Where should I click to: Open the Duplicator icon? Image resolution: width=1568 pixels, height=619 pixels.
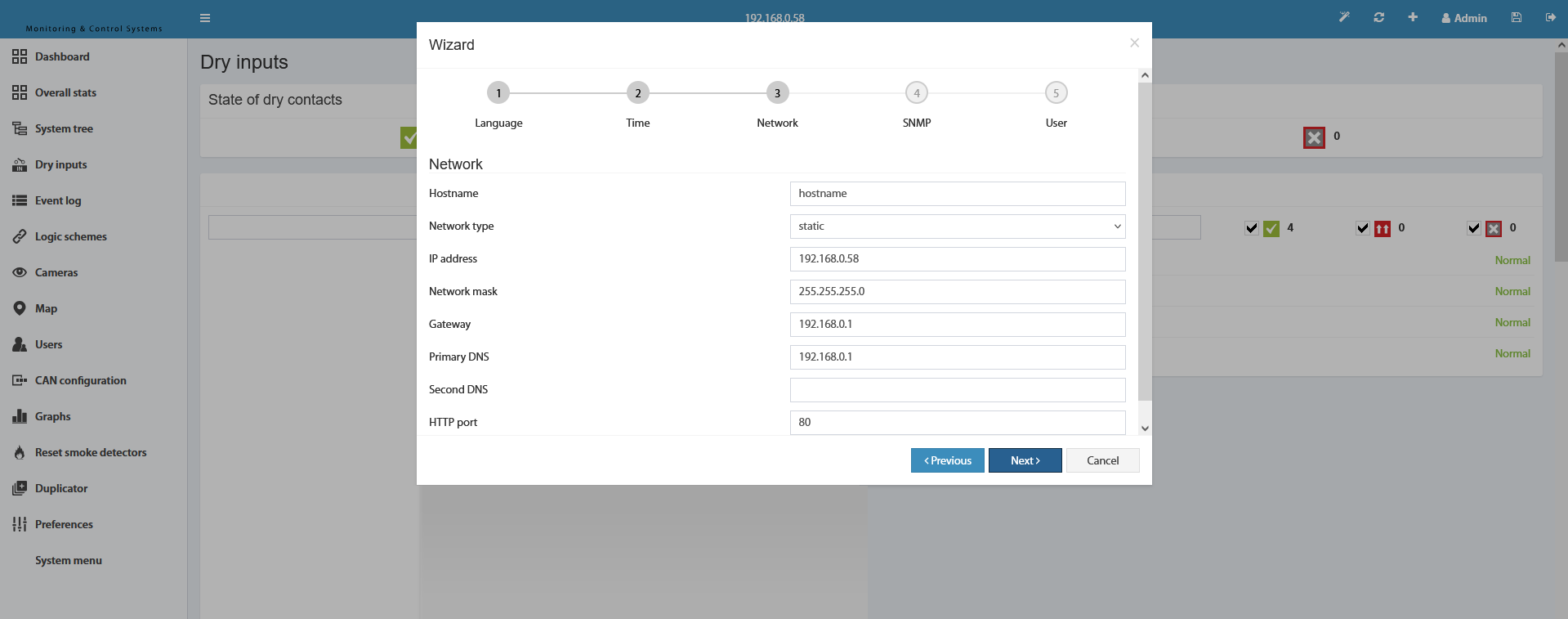click(20, 488)
